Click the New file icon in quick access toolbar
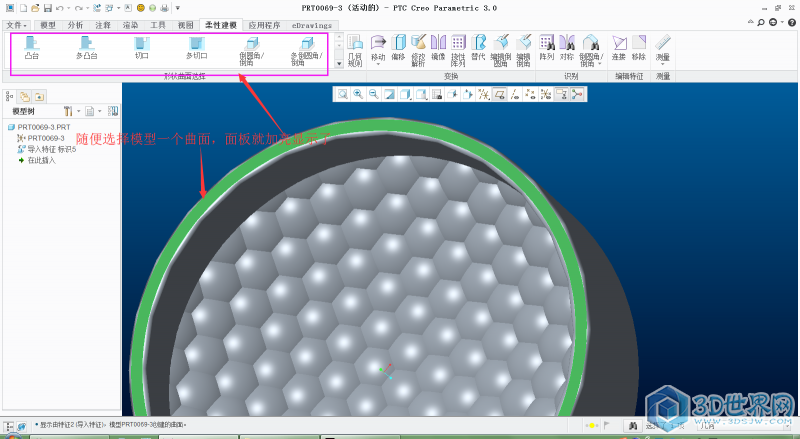 point(23,8)
